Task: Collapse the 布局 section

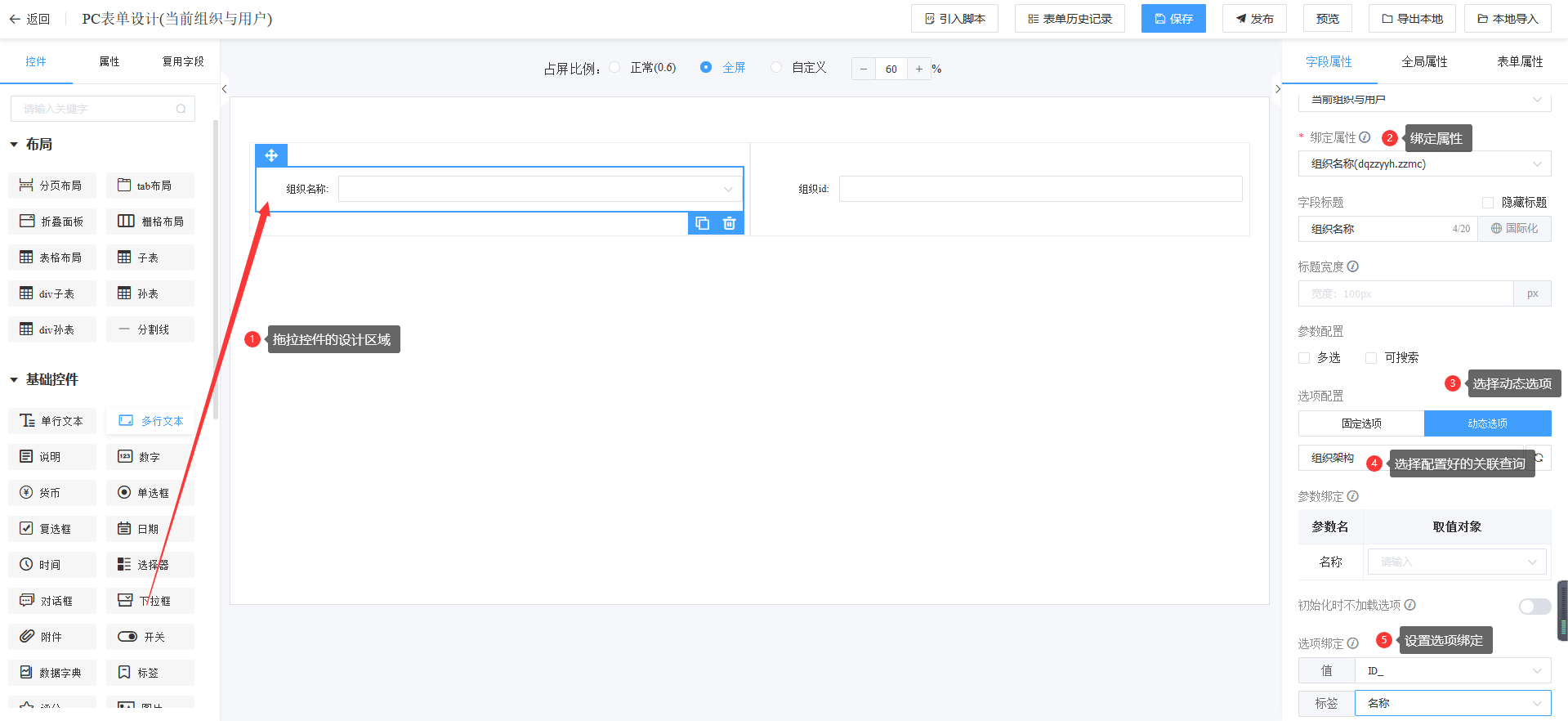Action: click(x=14, y=145)
